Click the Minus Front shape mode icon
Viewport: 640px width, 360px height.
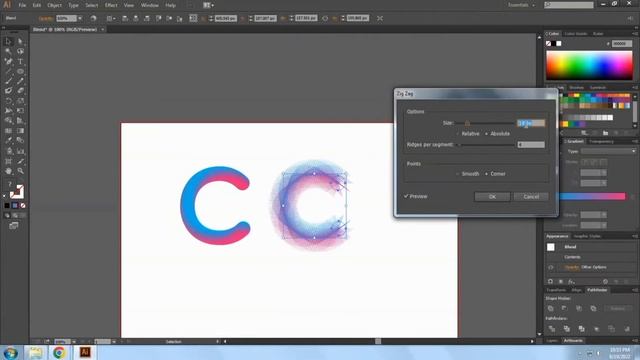click(x=564, y=308)
